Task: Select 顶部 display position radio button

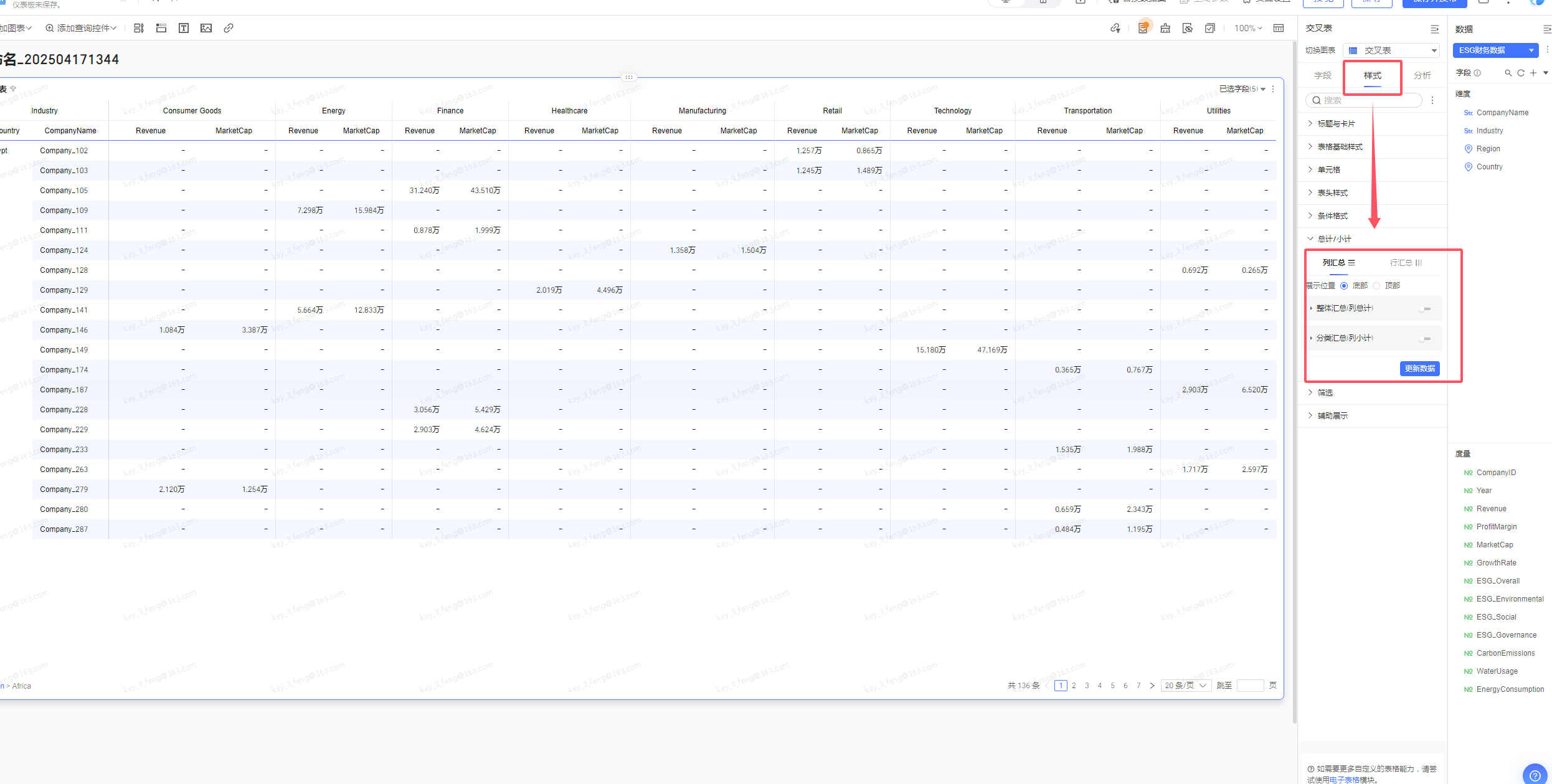Action: pyautogui.click(x=1376, y=286)
